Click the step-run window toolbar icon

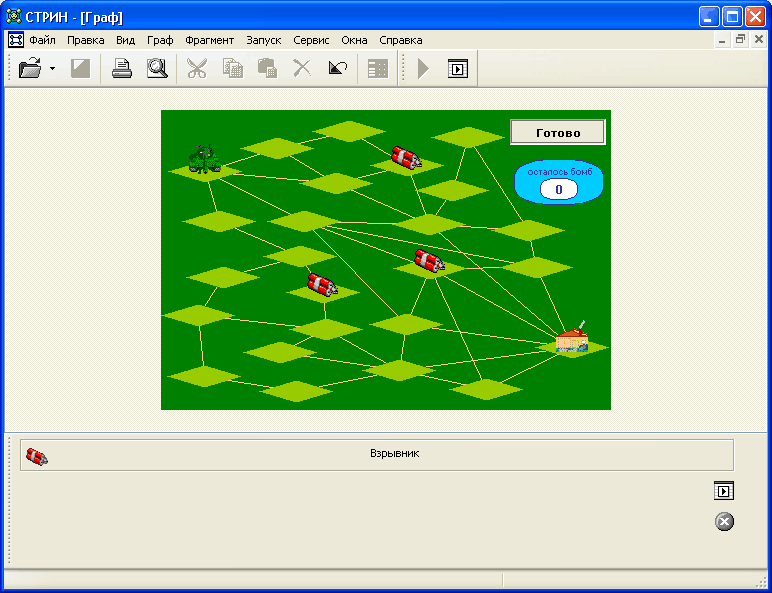tap(457, 68)
